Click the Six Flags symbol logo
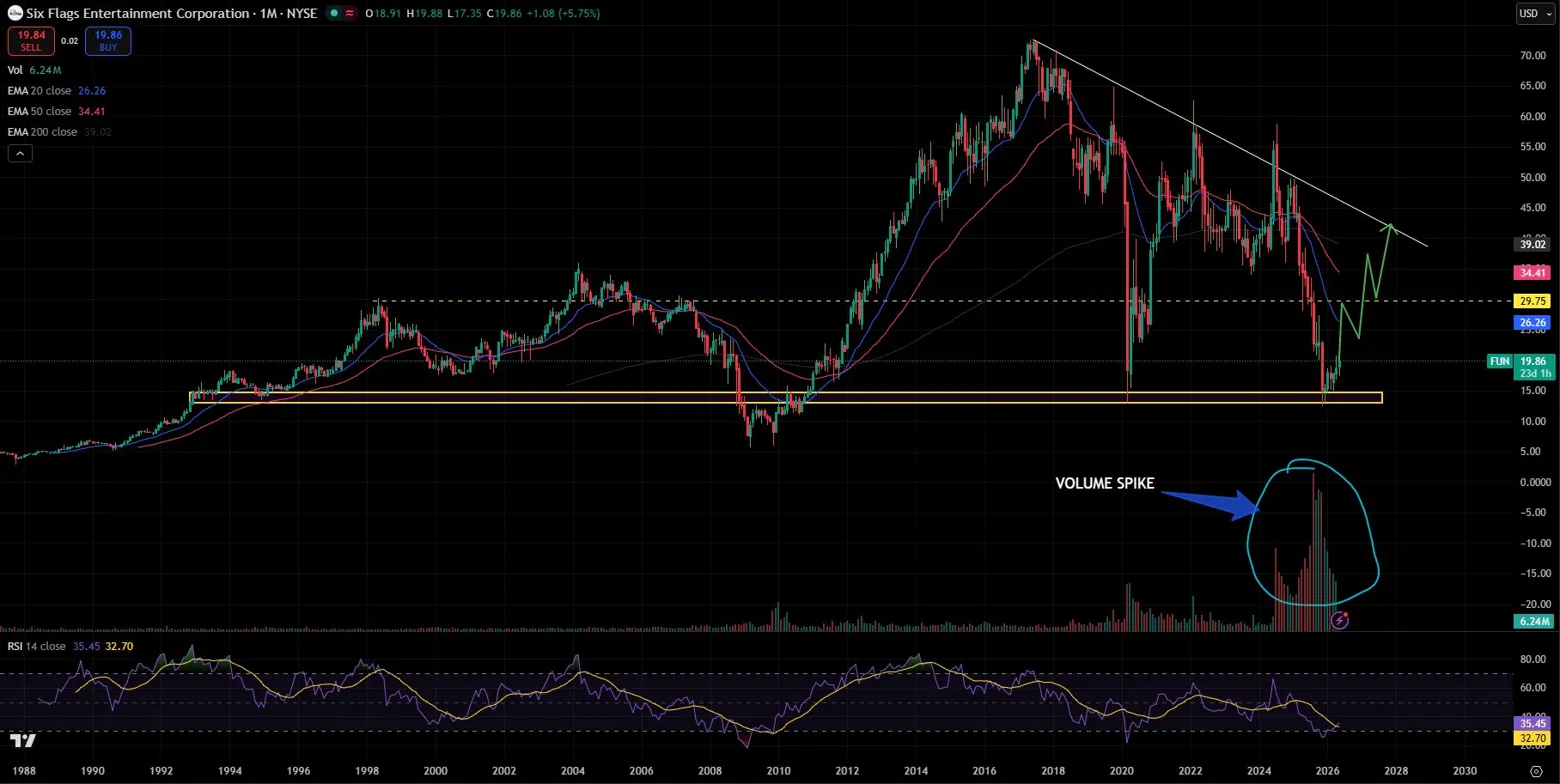This screenshot has height=784, width=1560. coord(14,13)
